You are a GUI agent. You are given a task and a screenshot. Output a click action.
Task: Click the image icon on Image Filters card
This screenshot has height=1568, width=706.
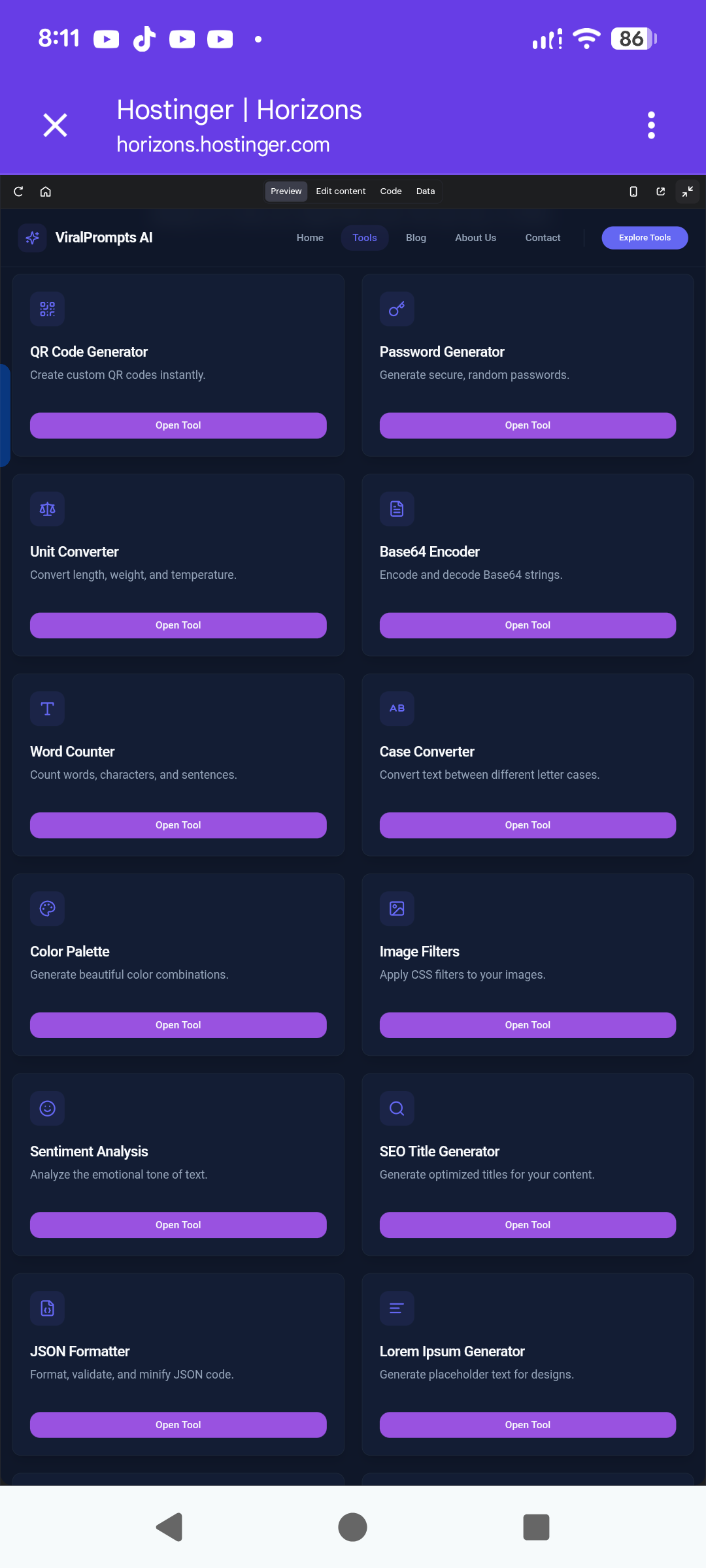(x=397, y=908)
